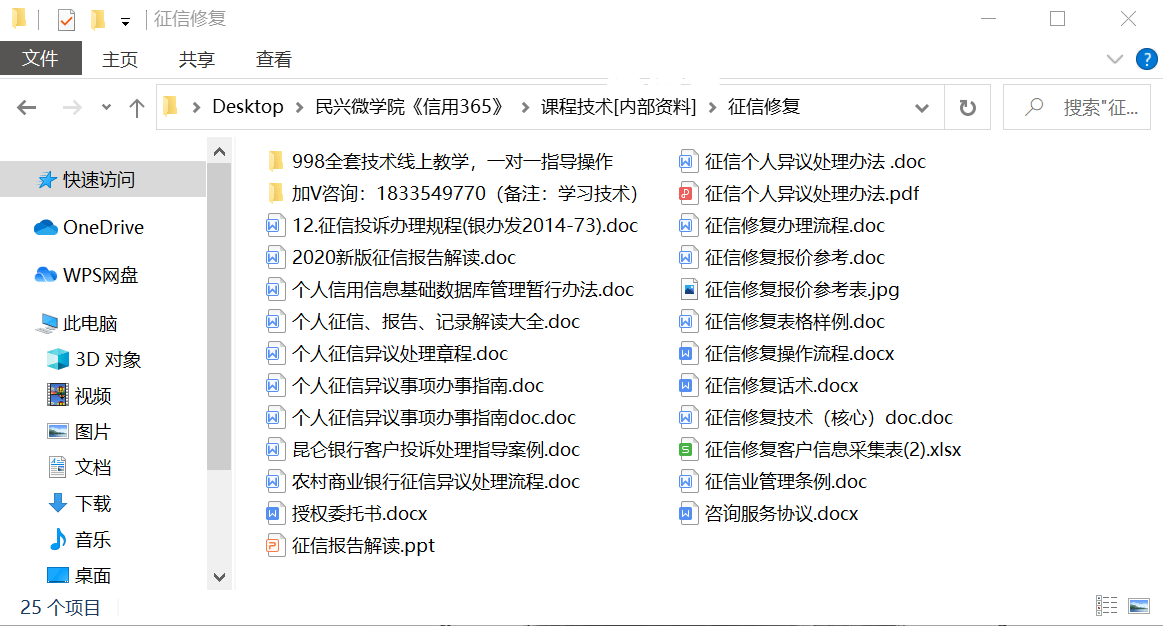This screenshot has height=626, width=1163.
Task: Select 个人征信异议事项办事指南.doc file
Action: click(405, 385)
